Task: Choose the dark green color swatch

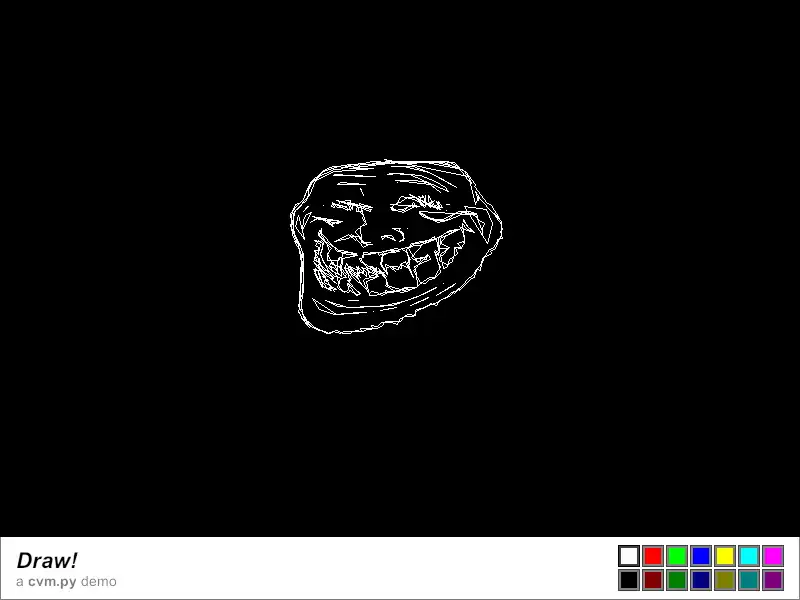Action: (x=677, y=580)
